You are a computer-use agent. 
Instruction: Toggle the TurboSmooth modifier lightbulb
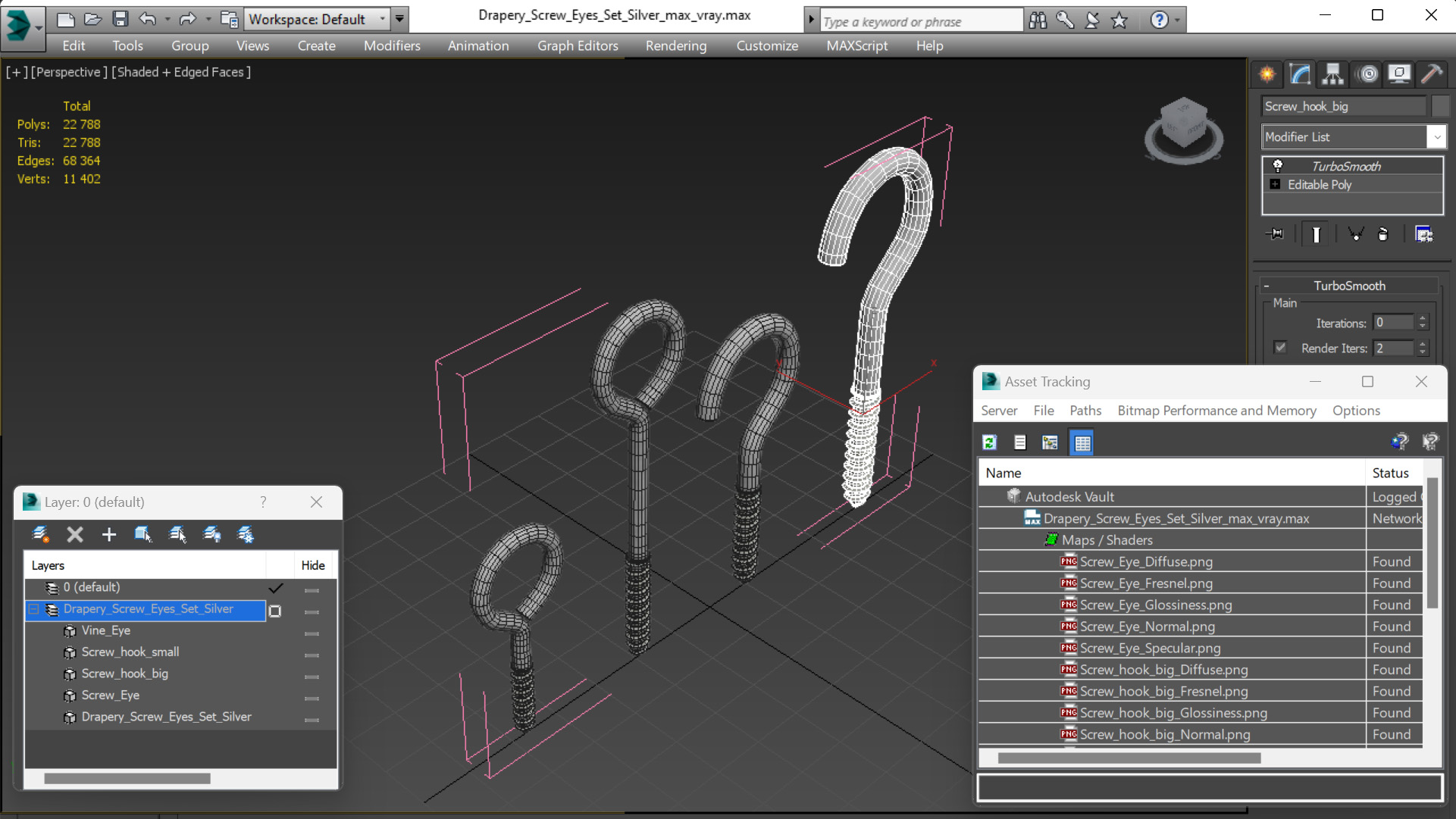(x=1278, y=166)
